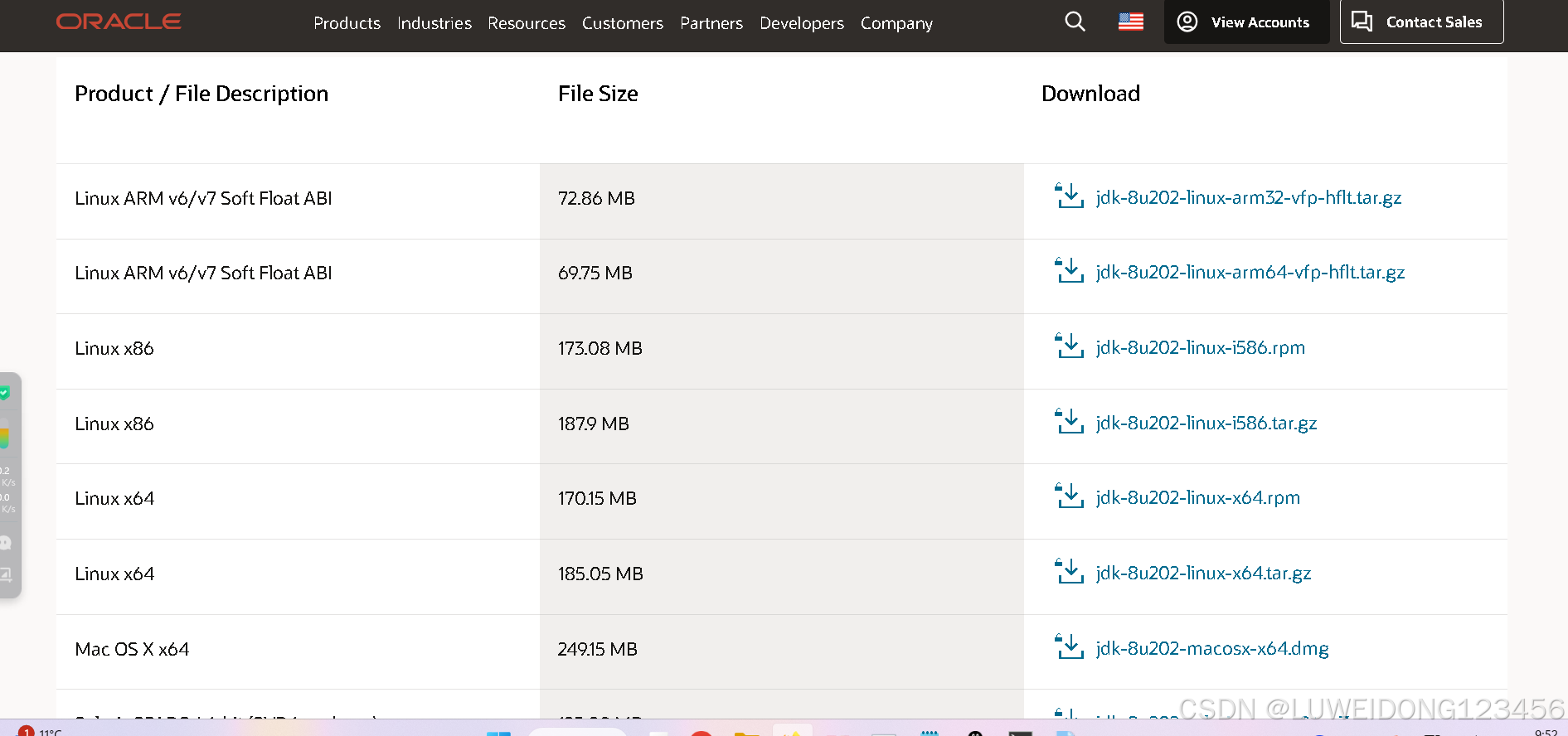Open the Partners menu

tap(711, 23)
